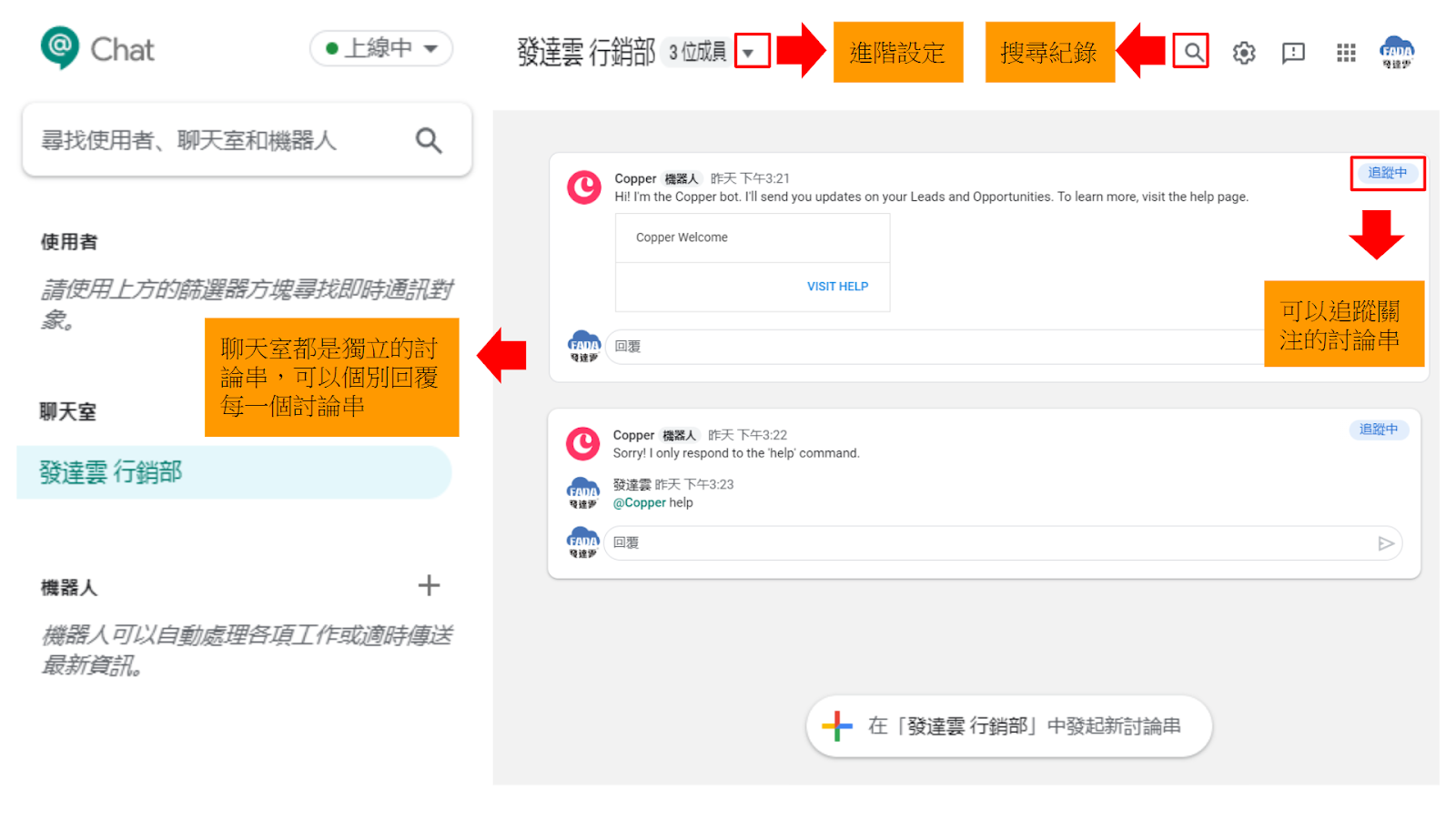Image resolution: width=1456 pixels, height=819 pixels.
Task: Click the 發達雲 avatar beside the @Copper help message
Action: point(583,492)
